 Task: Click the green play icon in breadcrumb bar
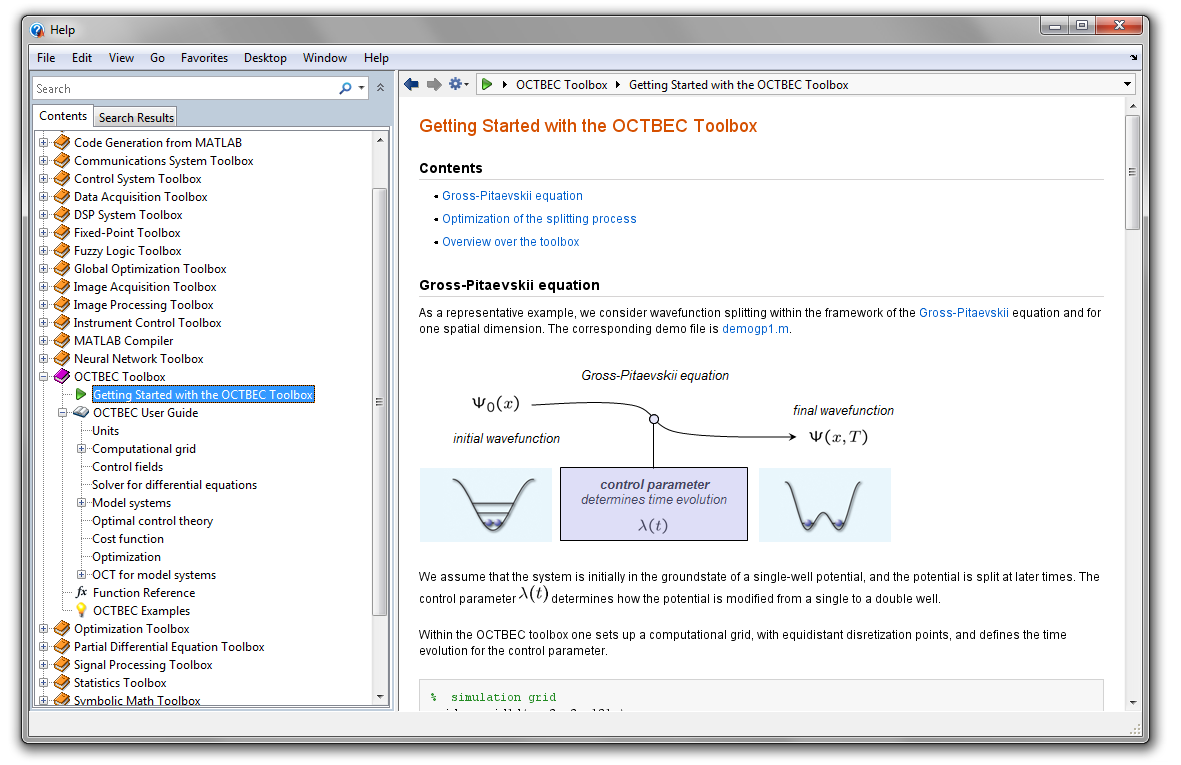(x=487, y=85)
